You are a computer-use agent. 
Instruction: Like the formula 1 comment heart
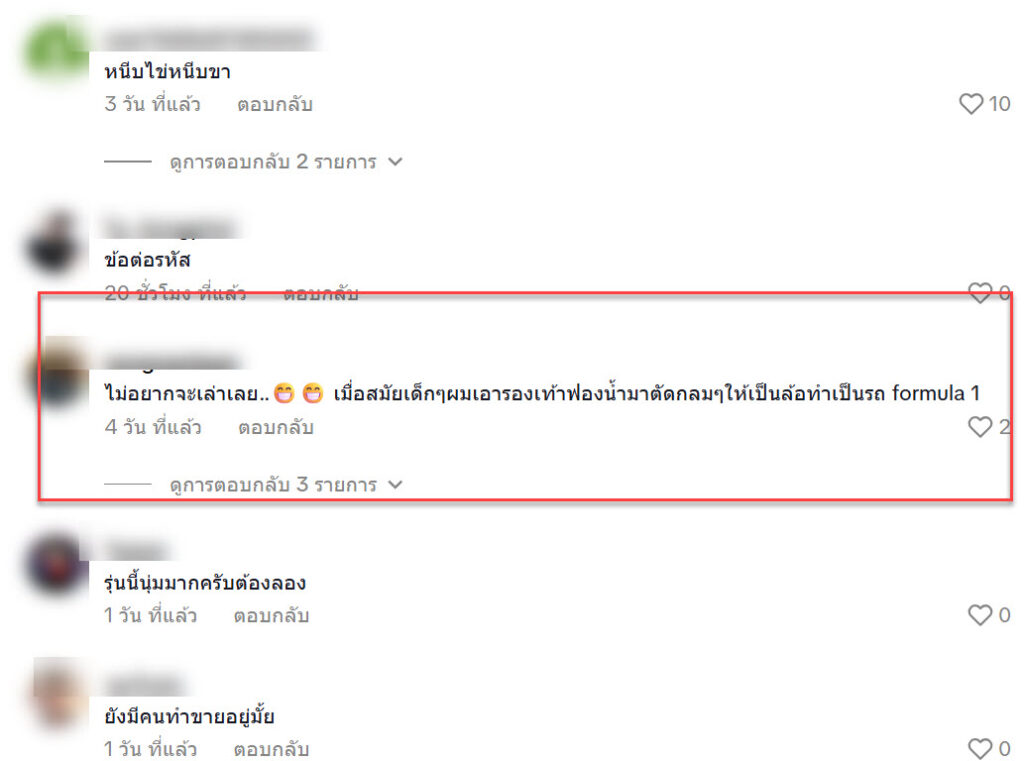coord(980,427)
